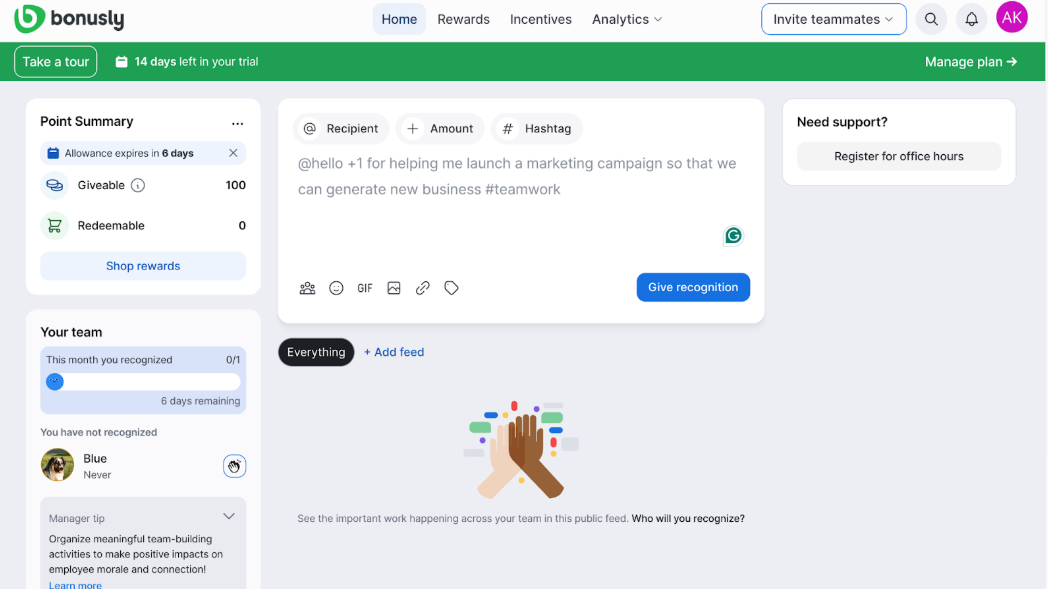Open the AK profile avatar
This screenshot has height=589, width=1048.
[1011, 17]
